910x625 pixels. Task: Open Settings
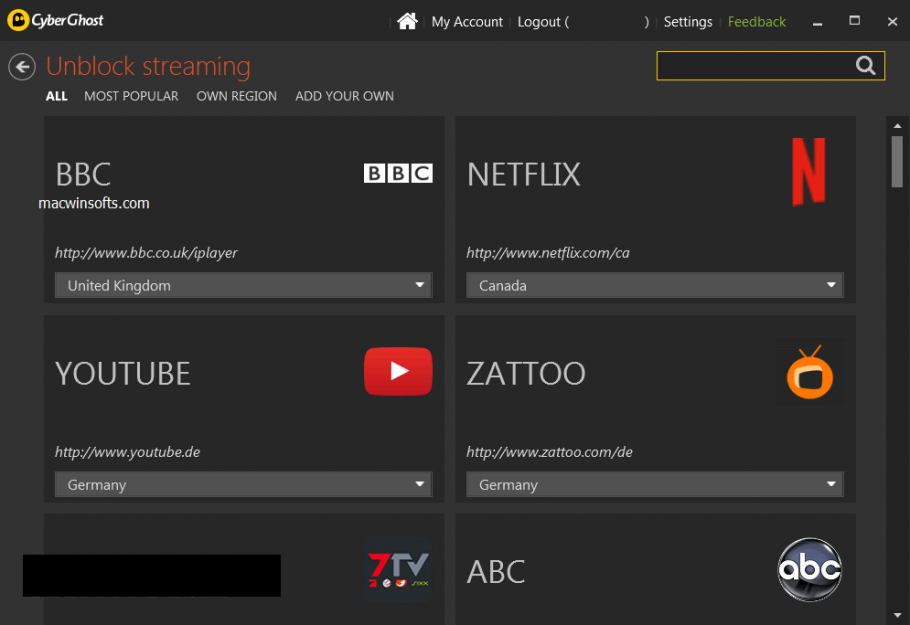click(688, 22)
